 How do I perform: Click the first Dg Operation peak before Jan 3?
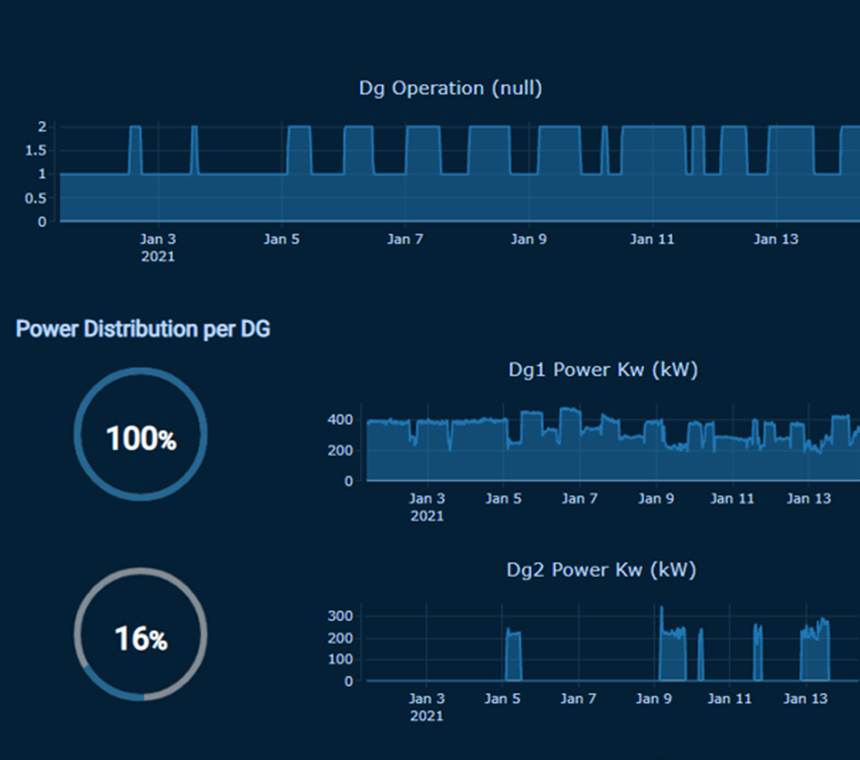(135, 150)
